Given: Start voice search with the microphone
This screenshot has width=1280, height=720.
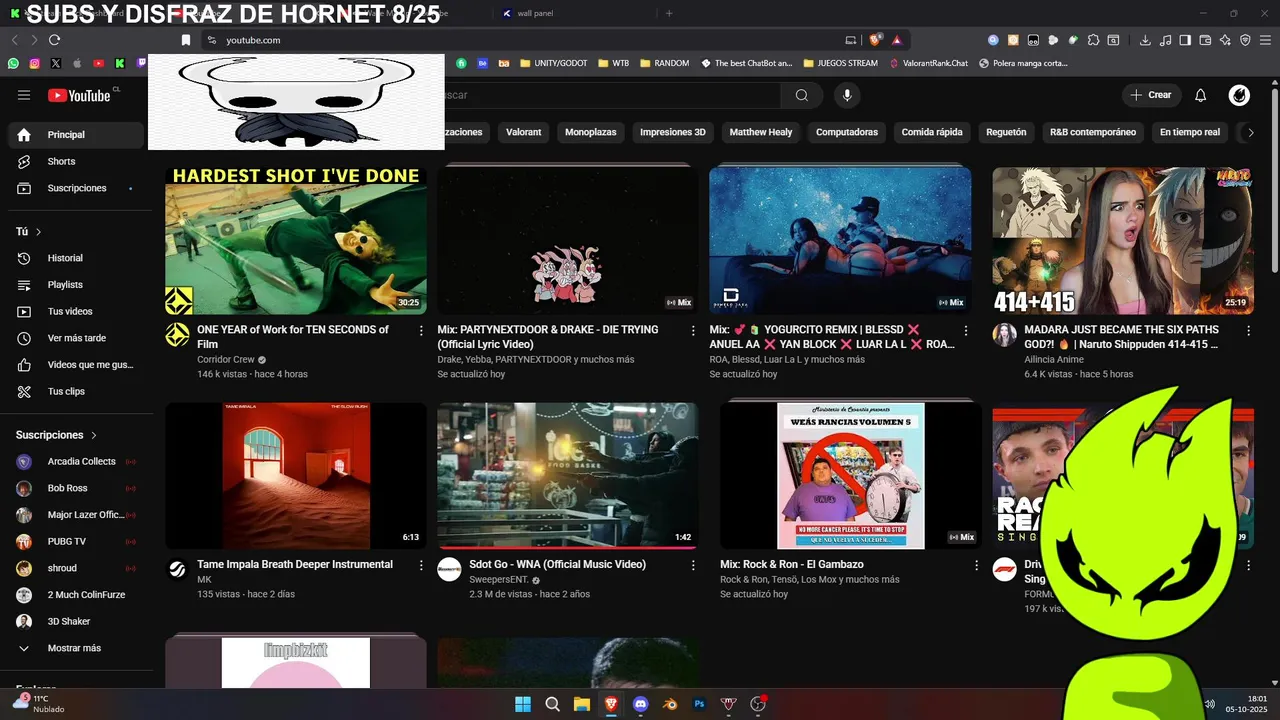Looking at the screenshot, I should point(847,95).
